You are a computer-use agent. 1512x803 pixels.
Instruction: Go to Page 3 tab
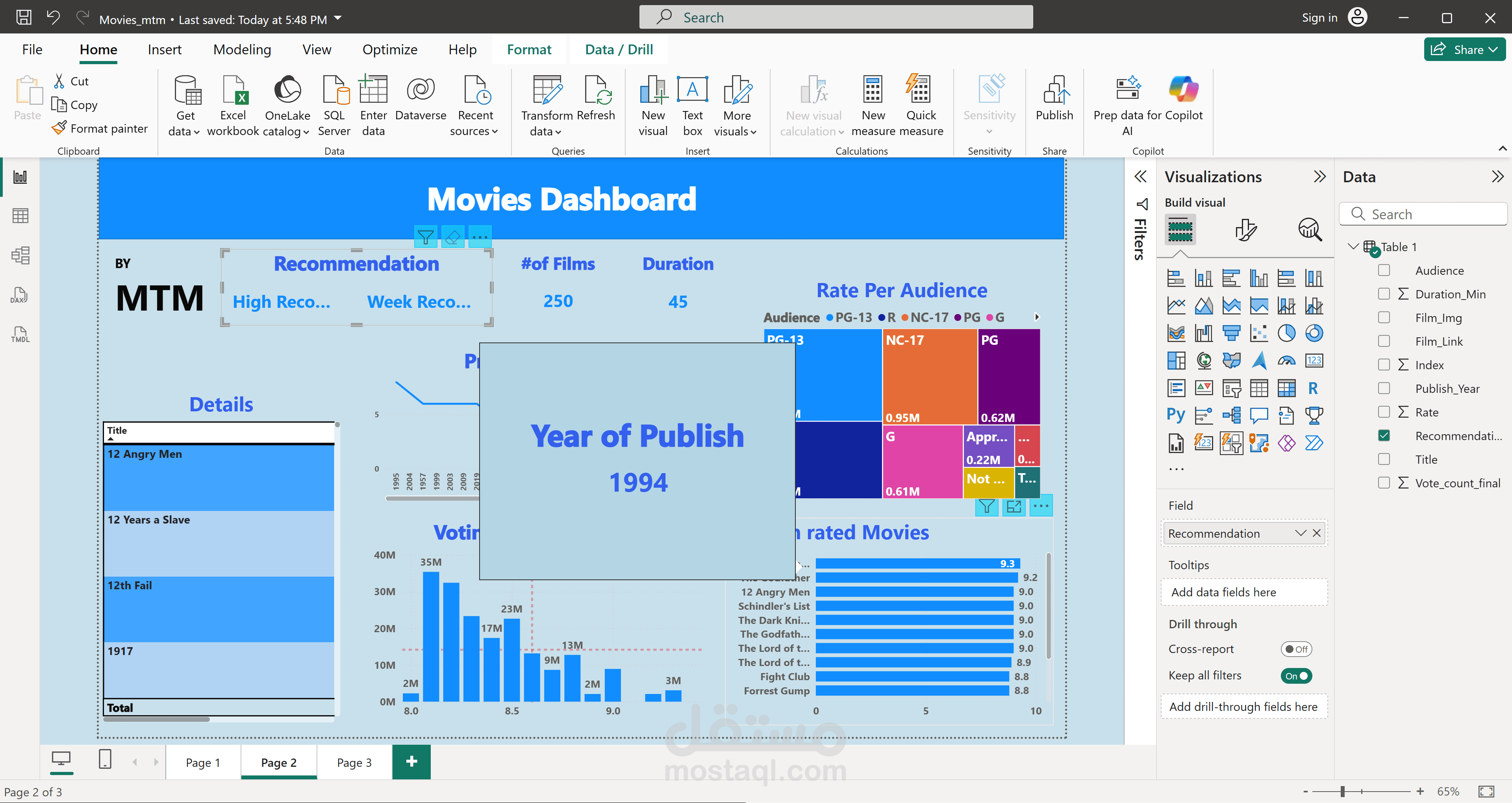coord(354,762)
